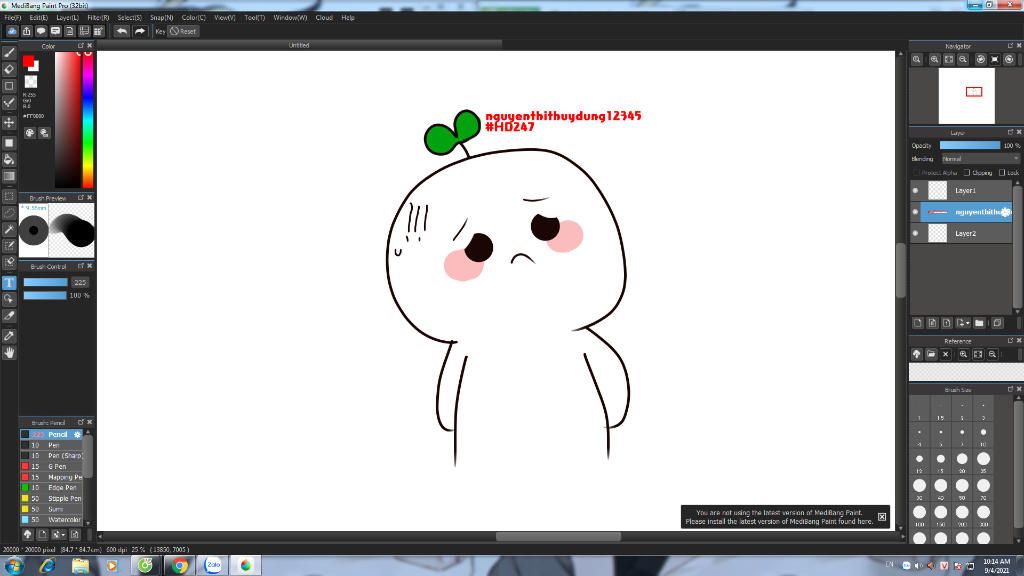Toggle visibility of Layer1
Viewport: 1024px width, 576px height.
coord(915,191)
